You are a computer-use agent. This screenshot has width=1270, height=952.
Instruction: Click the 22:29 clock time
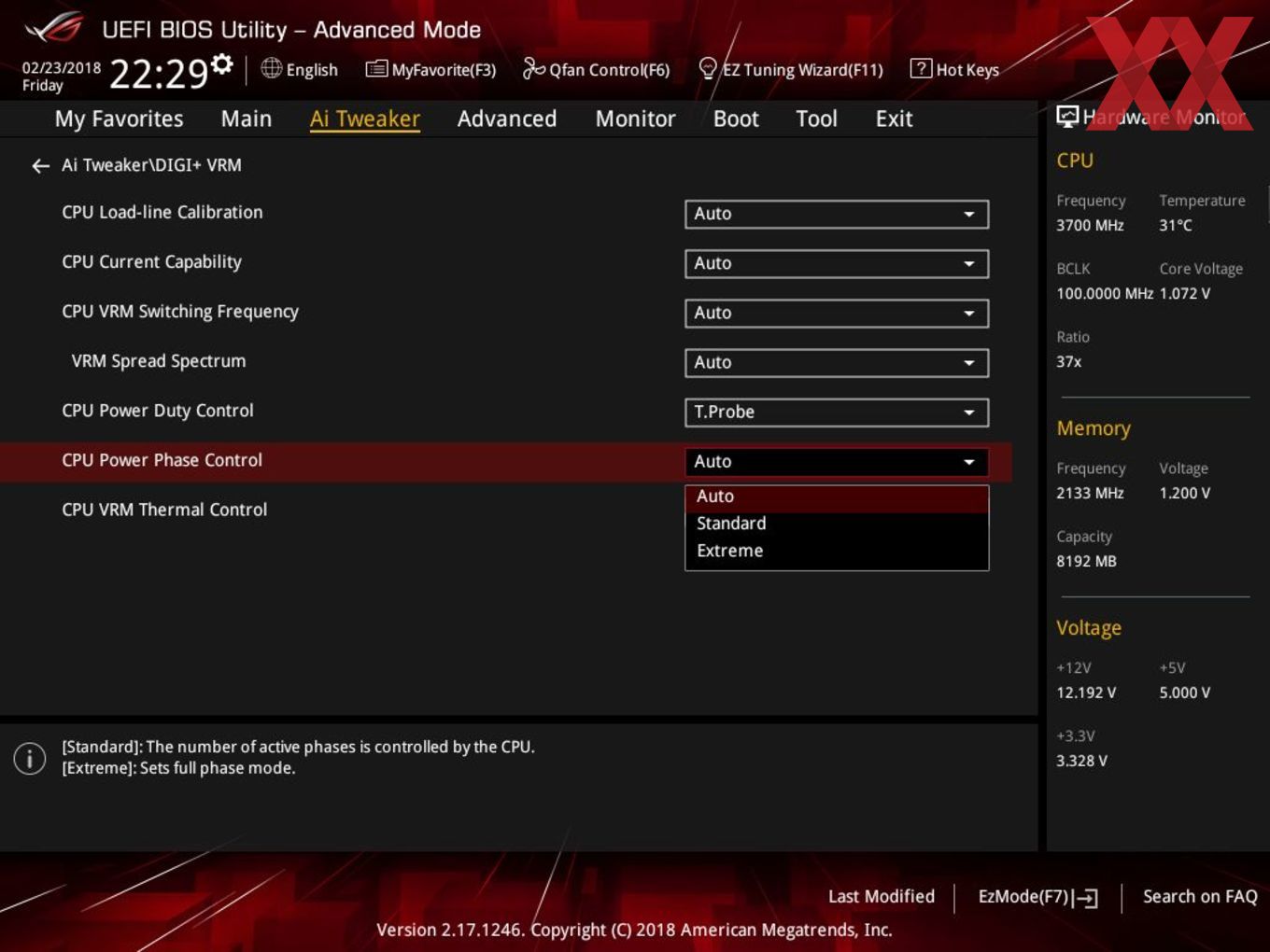tap(159, 73)
